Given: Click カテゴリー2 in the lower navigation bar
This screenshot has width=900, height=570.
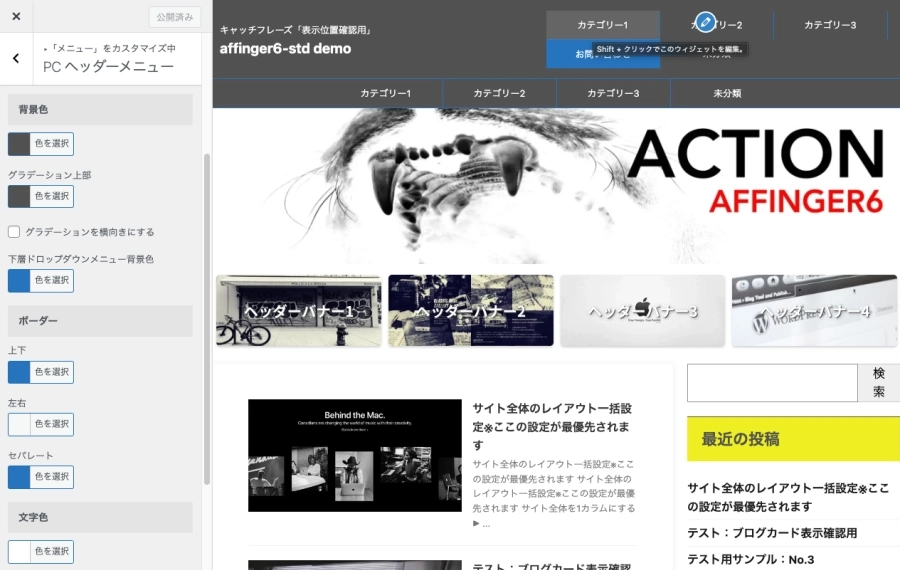Looking at the screenshot, I should 499,93.
